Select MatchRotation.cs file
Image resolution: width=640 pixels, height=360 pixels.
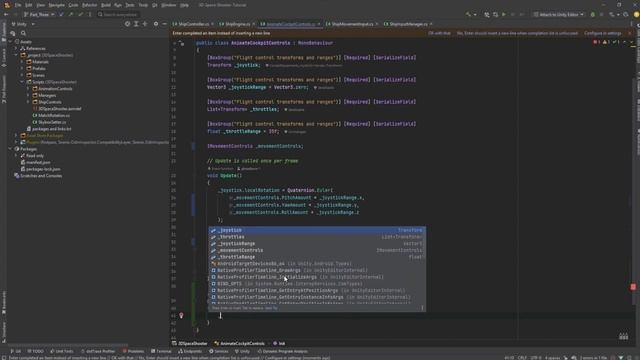(54, 116)
